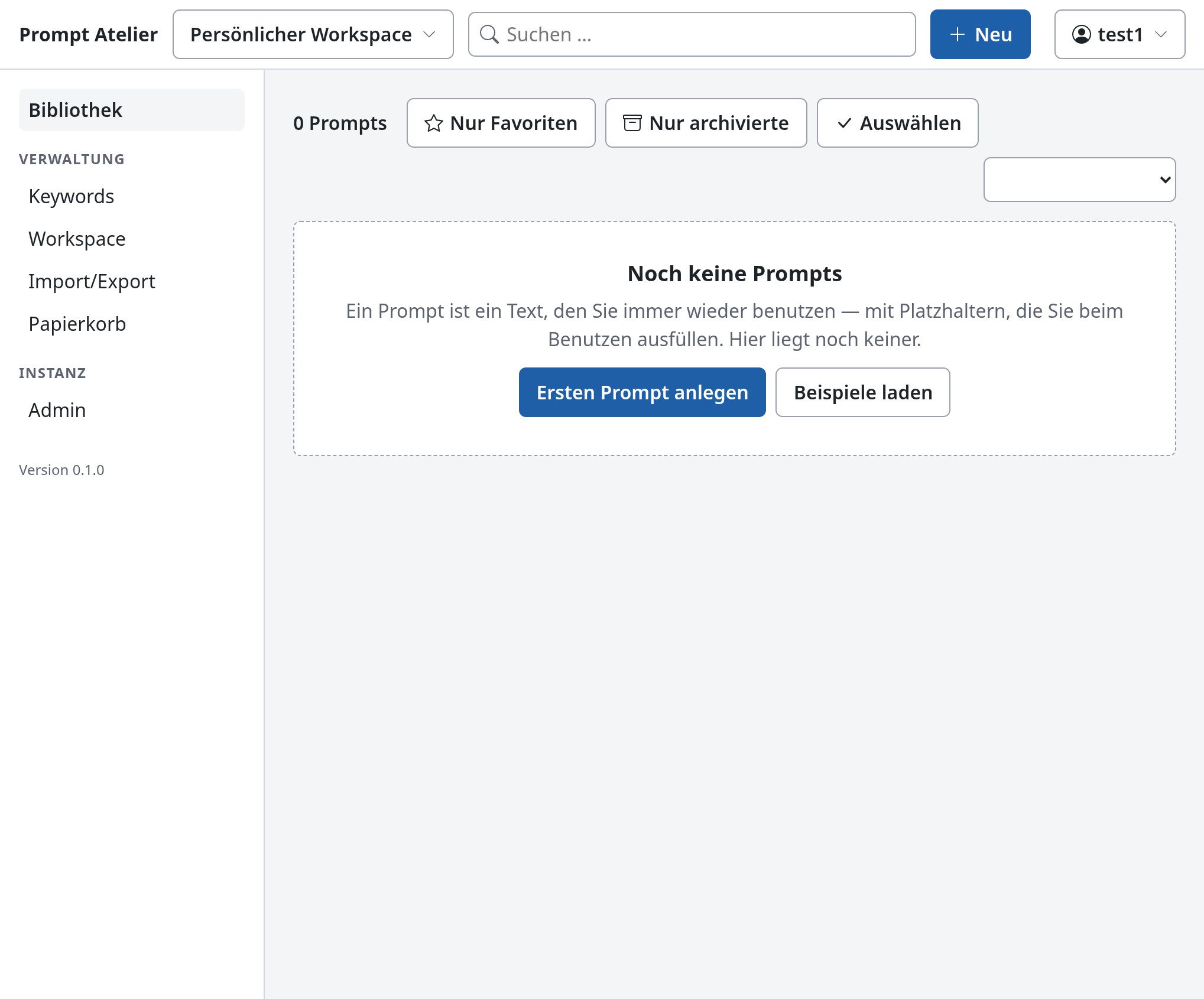This screenshot has height=999, width=1204.
Task: Toggle the Nur archivierte filter
Action: (706, 123)
